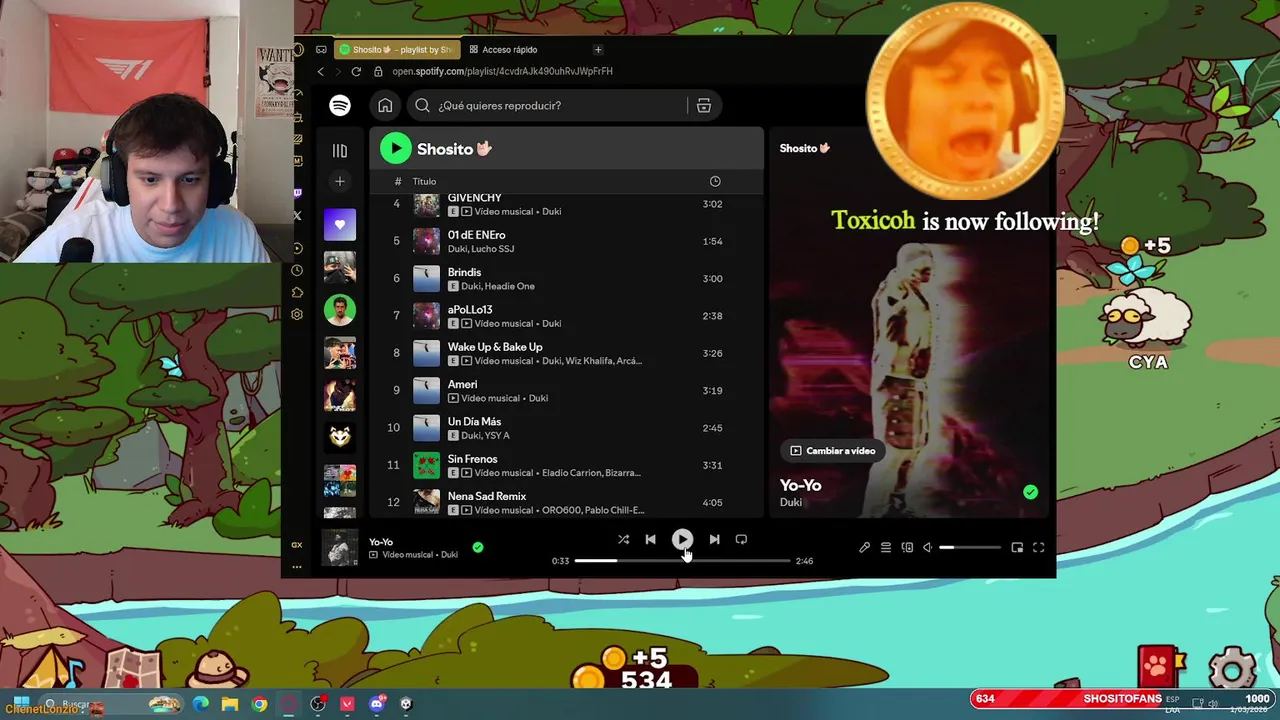Open Twitch icon in Opera GX sidebar
The image size is (1280, 720).
(x=297, y=193)
